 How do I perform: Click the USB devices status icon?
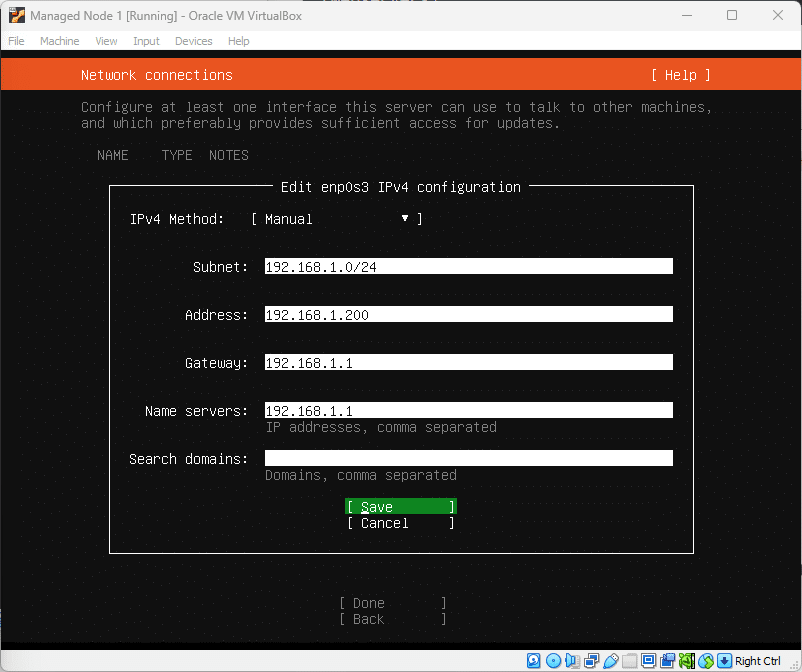610,661
